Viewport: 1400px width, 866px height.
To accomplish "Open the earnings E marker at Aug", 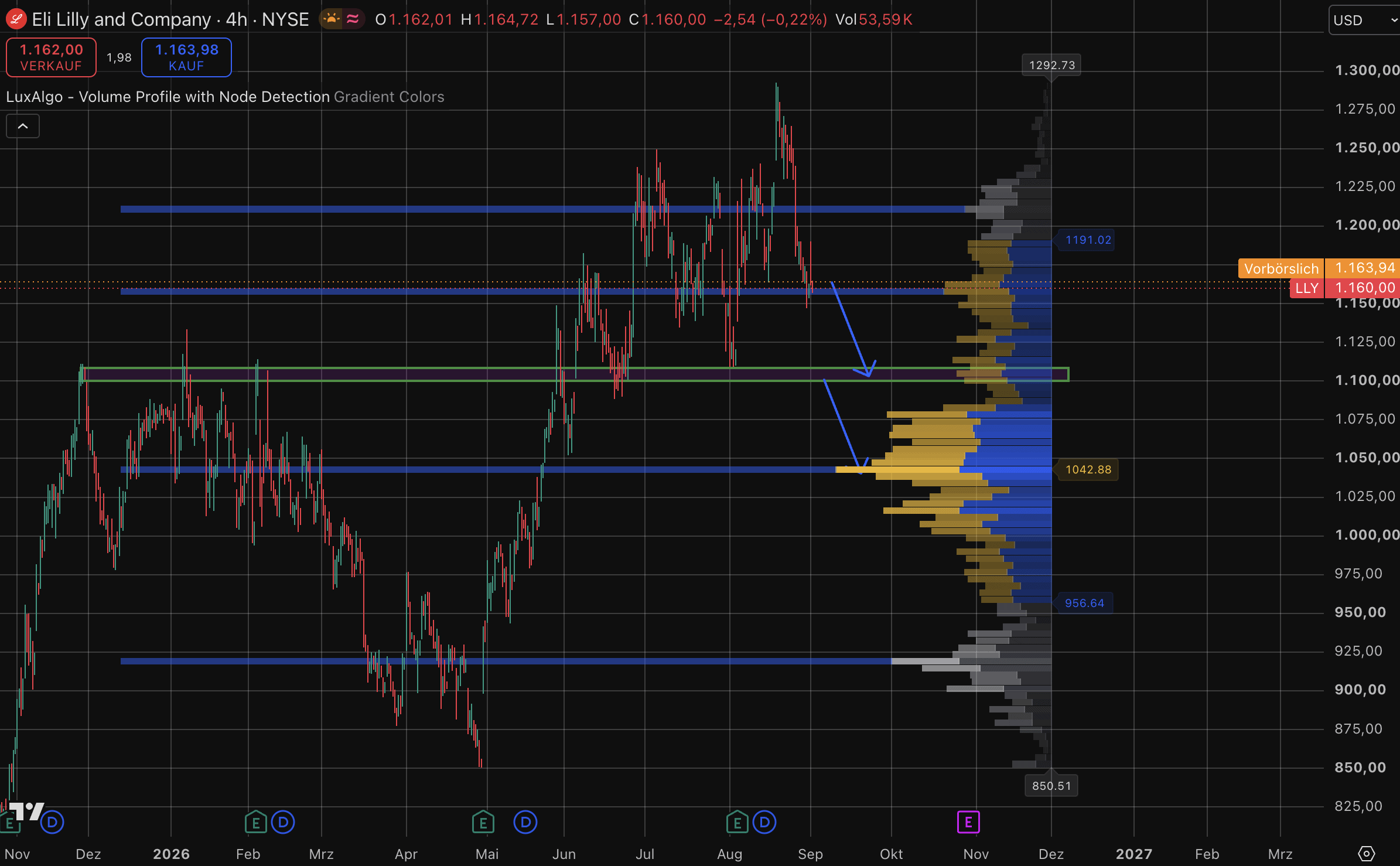I will tap(737, 822).
